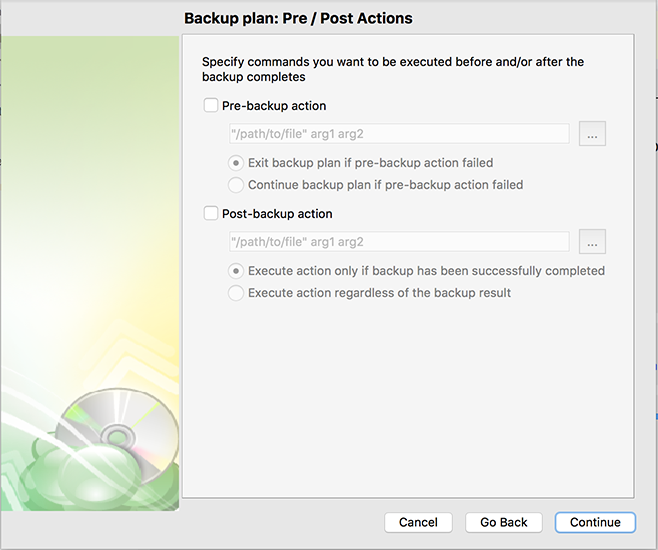Enable the Post-backup action checkbox
This screenshot has width=658, height=550.
(x=211, y=213)
